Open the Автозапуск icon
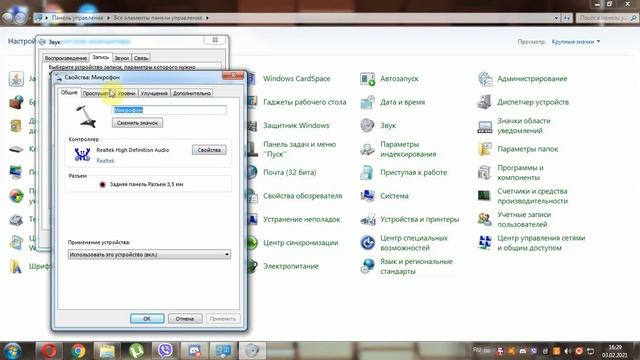 (x=367, y=79)
